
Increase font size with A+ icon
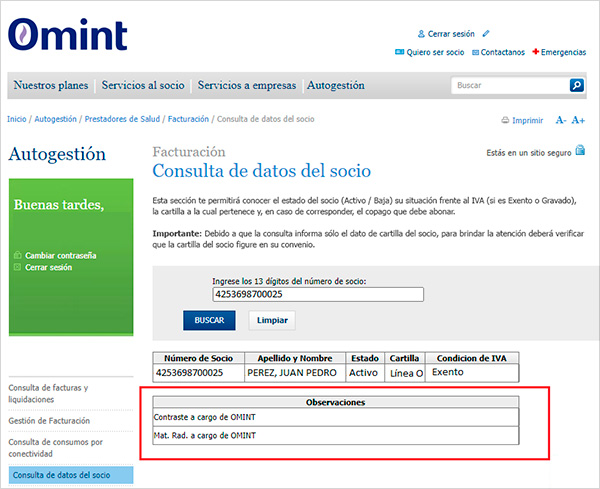578,120
